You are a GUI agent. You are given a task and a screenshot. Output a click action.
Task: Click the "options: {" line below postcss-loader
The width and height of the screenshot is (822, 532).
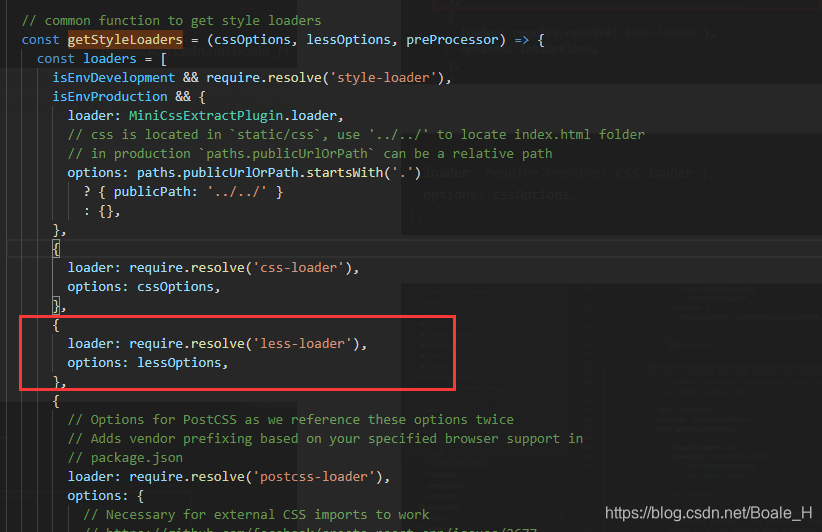click(105, 496)
